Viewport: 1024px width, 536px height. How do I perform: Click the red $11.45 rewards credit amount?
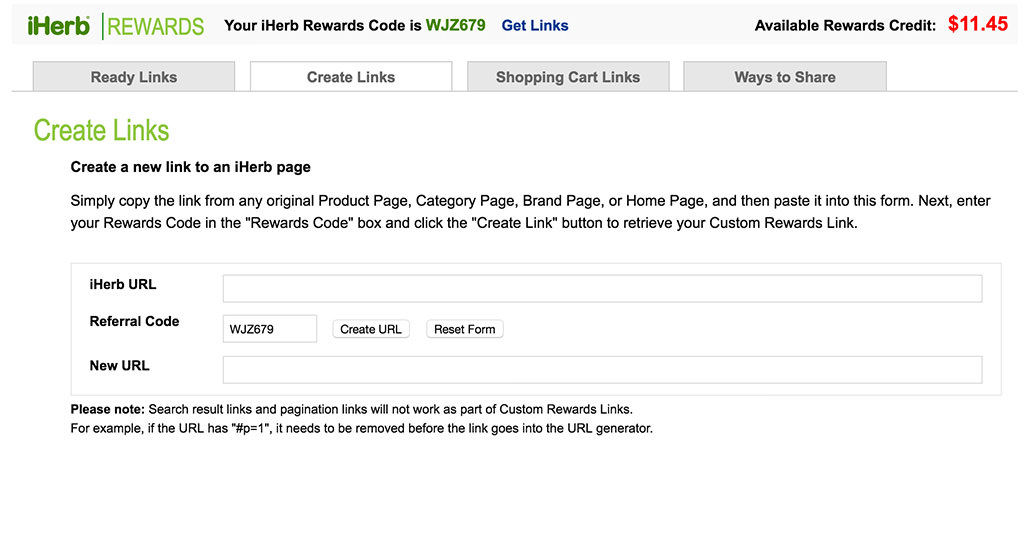coord(978,24)
